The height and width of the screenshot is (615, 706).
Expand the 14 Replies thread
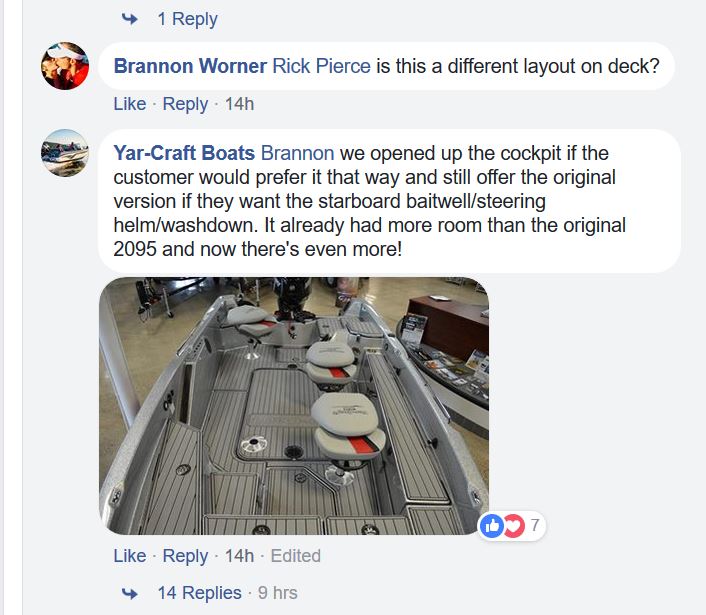(199, 593)
